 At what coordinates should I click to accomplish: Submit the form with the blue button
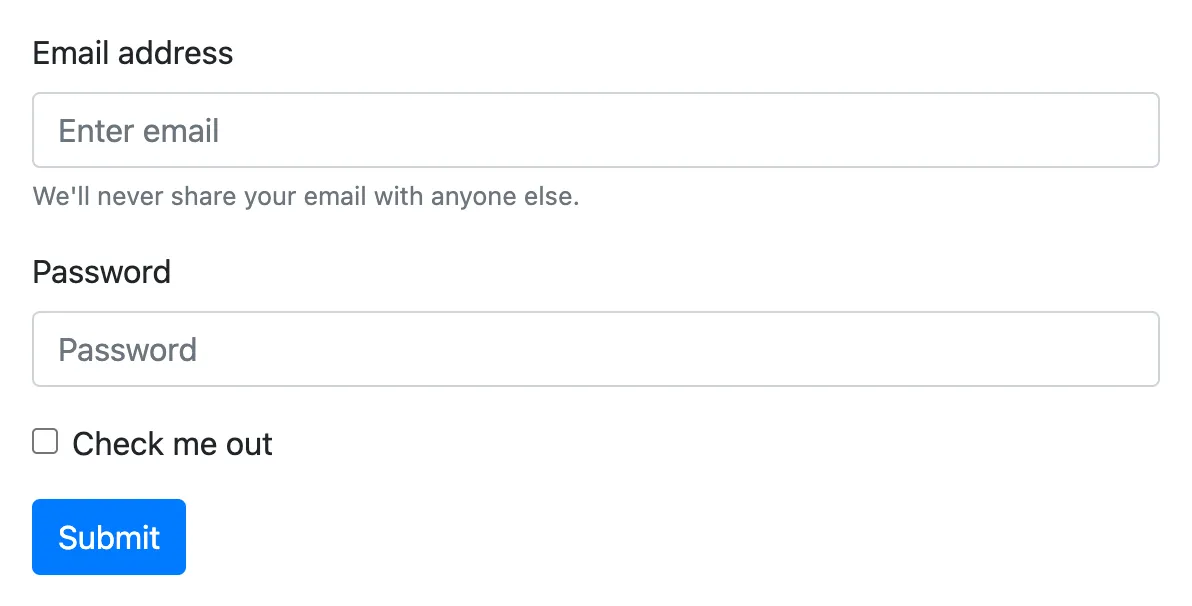click(109, 537)
